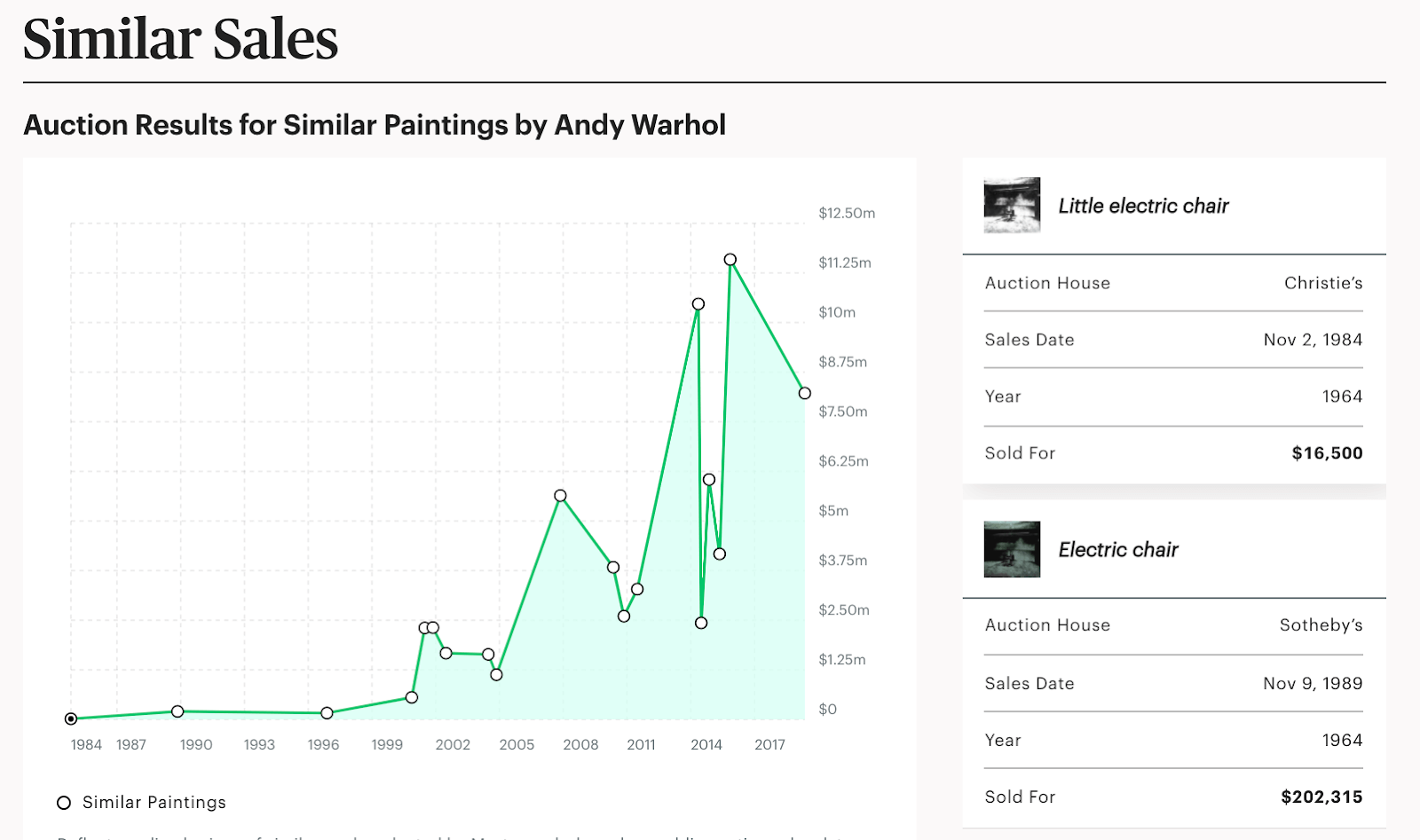1420x840 pixels.
Task: Select the data point near $3.9m in 2014
Action: [x=720, y=553]
